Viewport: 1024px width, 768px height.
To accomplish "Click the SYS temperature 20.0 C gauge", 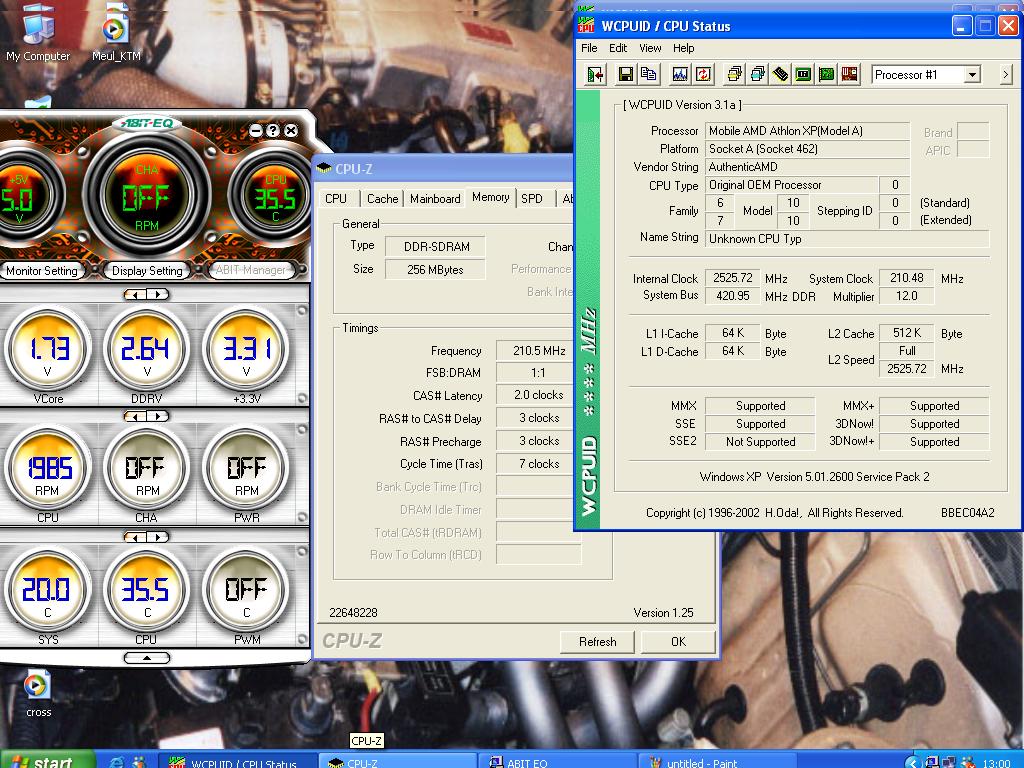I will point(47,590).
